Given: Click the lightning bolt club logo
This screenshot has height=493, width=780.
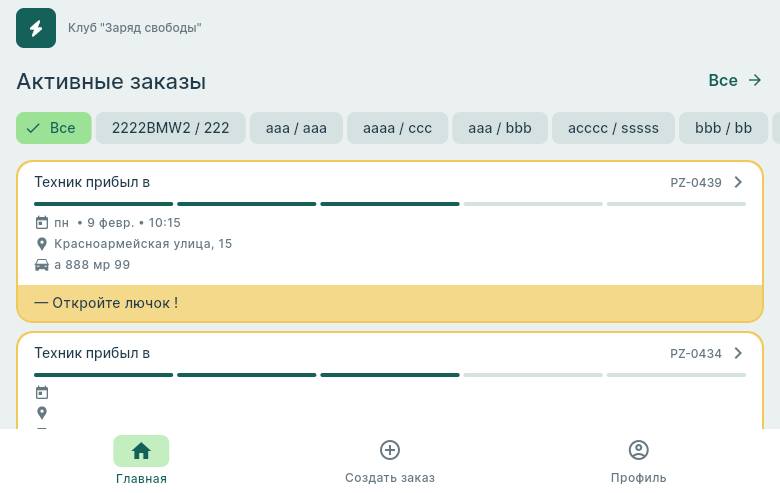Looking at the screenshot, I should 36,28.
